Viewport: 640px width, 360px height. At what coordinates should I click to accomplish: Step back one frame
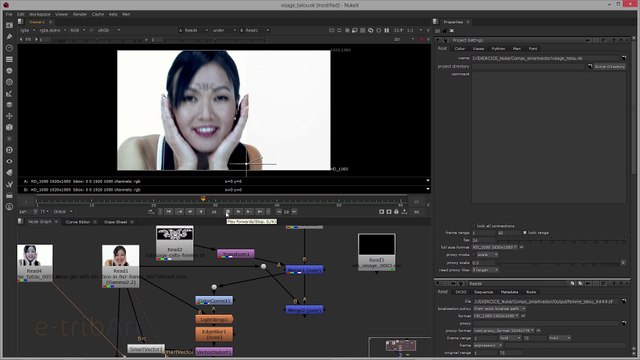click(x=190, y=212)
